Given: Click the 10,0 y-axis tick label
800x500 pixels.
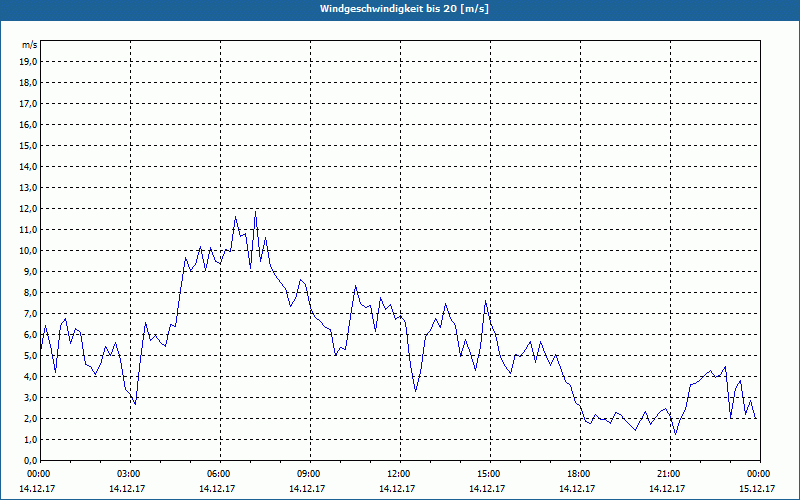Looking at the screenshot, I should click(x=28, y=251).
